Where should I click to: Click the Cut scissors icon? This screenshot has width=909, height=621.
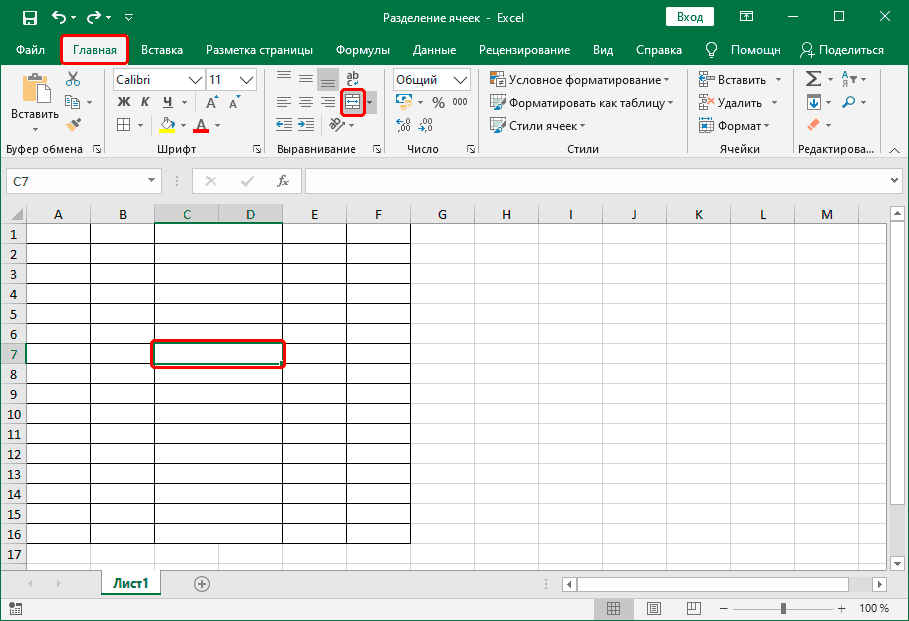(x=72, y=77)
